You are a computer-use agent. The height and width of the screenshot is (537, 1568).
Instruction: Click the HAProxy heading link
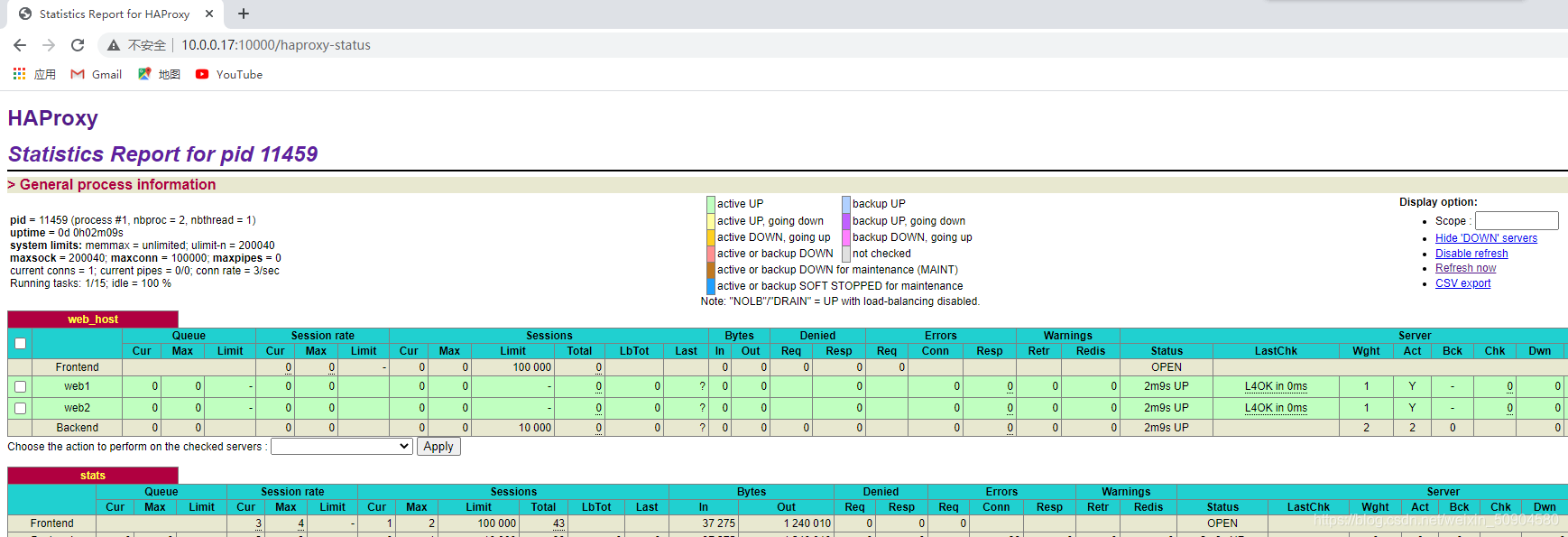[x=52, y=118]
